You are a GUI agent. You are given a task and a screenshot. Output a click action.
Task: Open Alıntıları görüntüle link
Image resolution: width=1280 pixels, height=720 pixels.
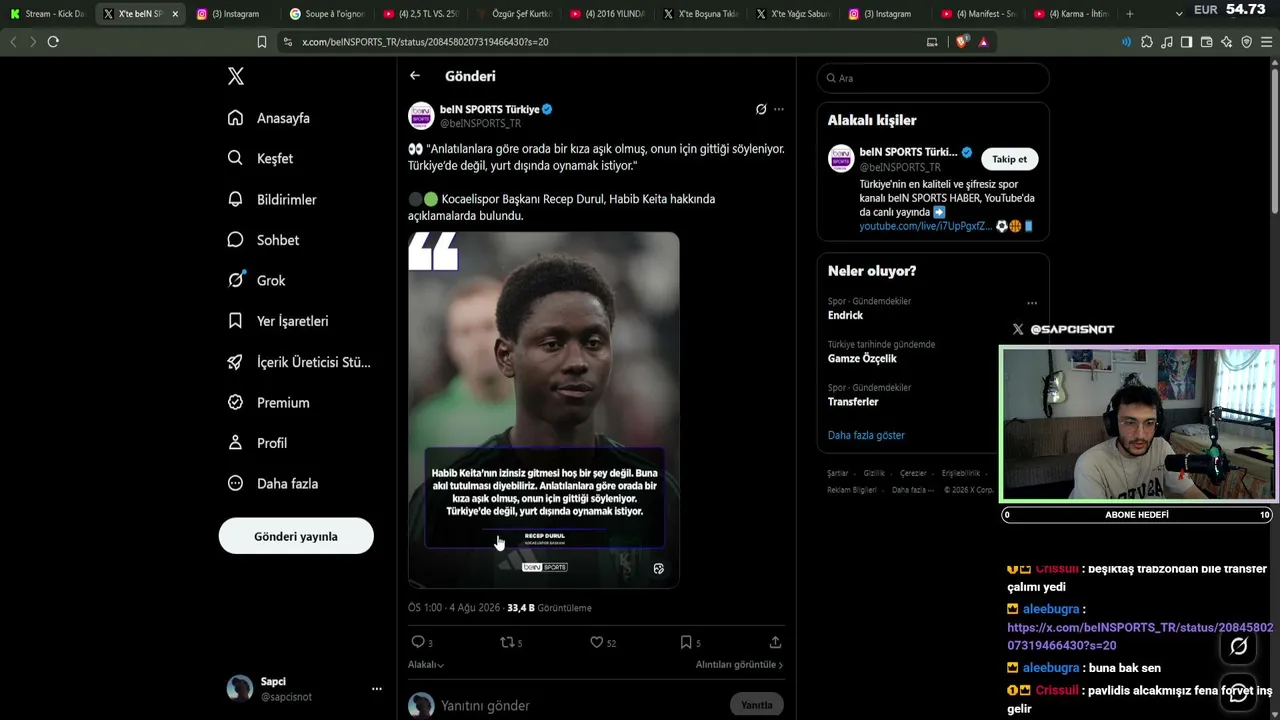(x=739, y=664)
